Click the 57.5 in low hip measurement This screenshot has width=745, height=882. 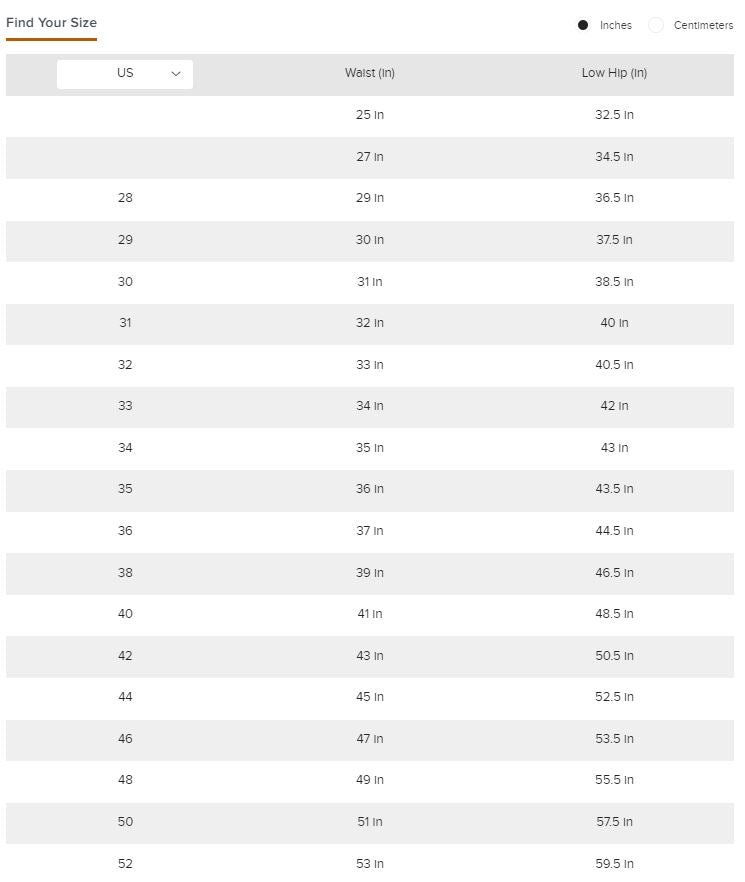[614, 822]
